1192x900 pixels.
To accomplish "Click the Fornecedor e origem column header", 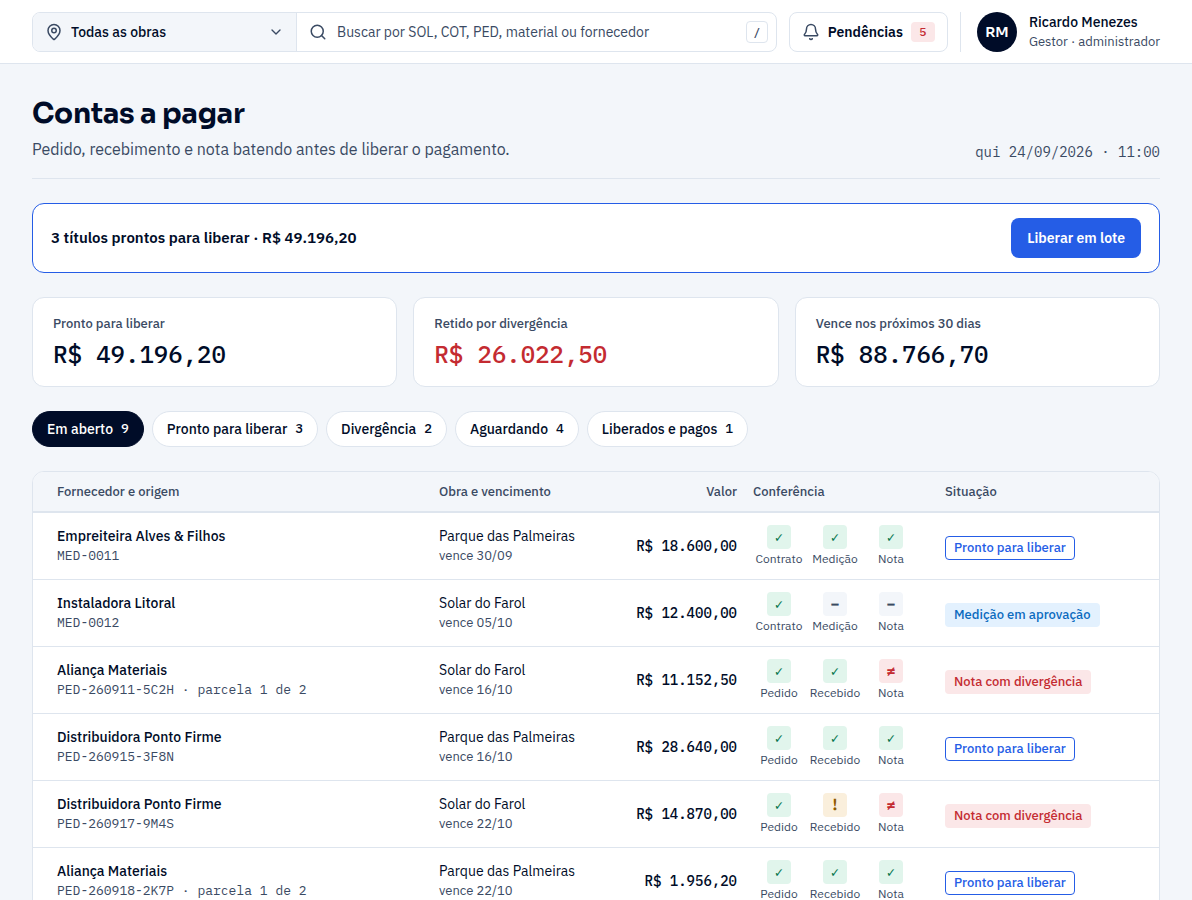I will click(118, 492).
